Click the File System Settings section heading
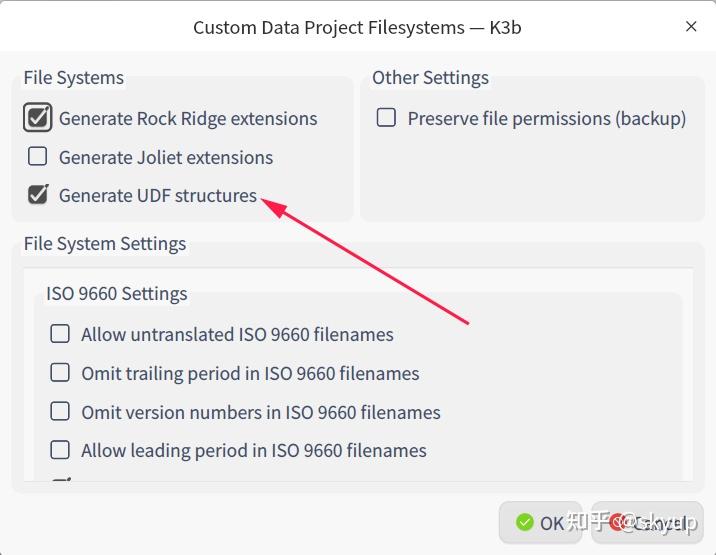 (105, 244)
